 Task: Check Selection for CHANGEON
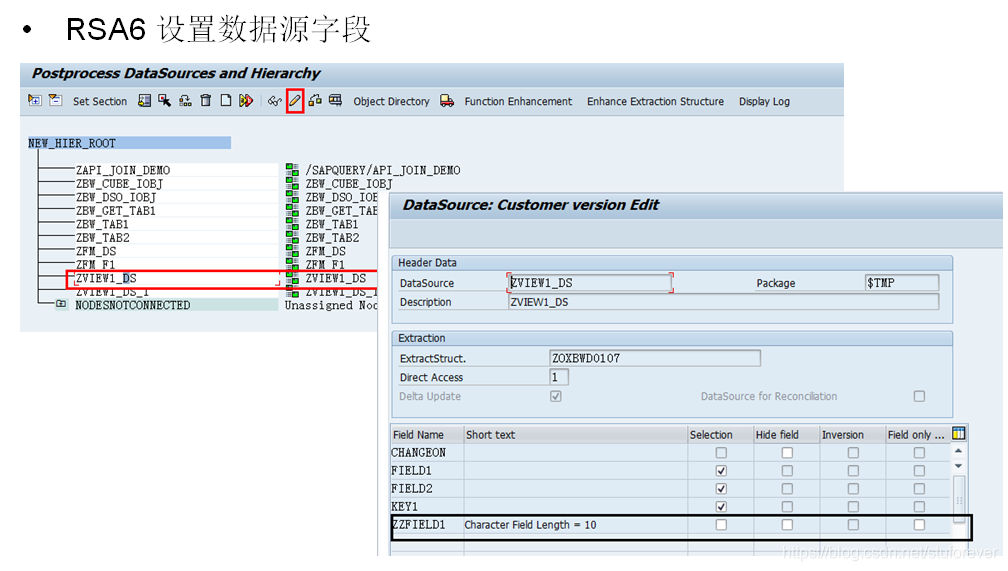[721, 453]
